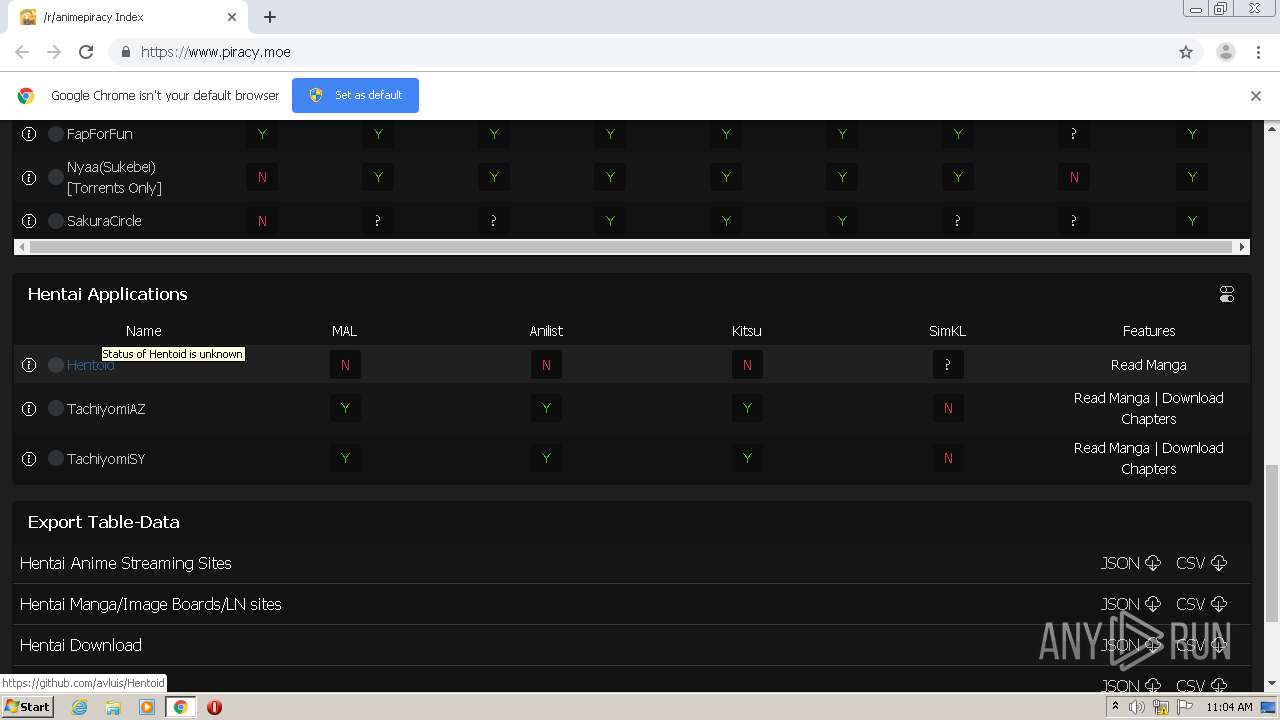Bookmark this page with star icon
The image size is (1280, 720).
coord(1186,52)
